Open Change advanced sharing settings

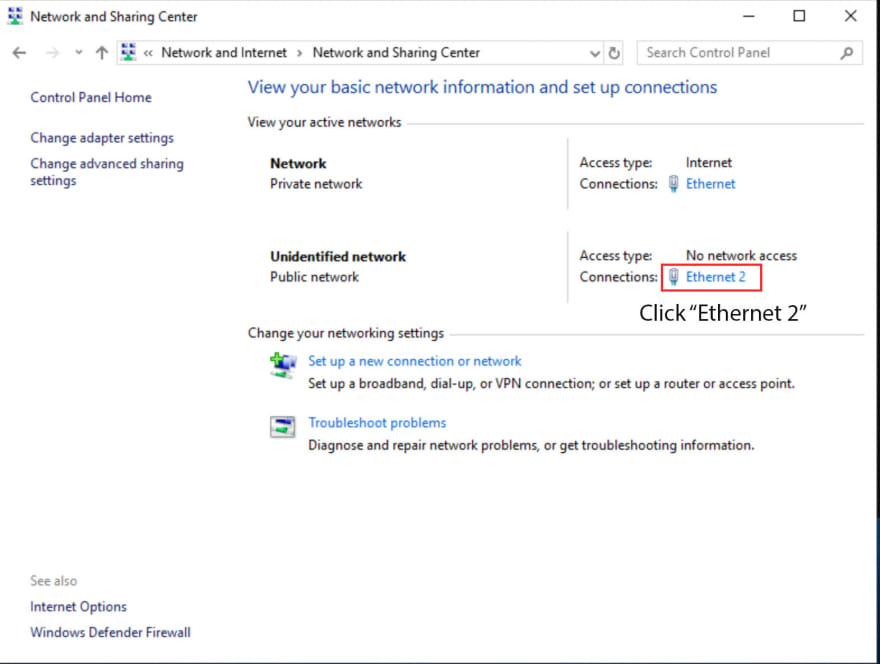point(107,172)
